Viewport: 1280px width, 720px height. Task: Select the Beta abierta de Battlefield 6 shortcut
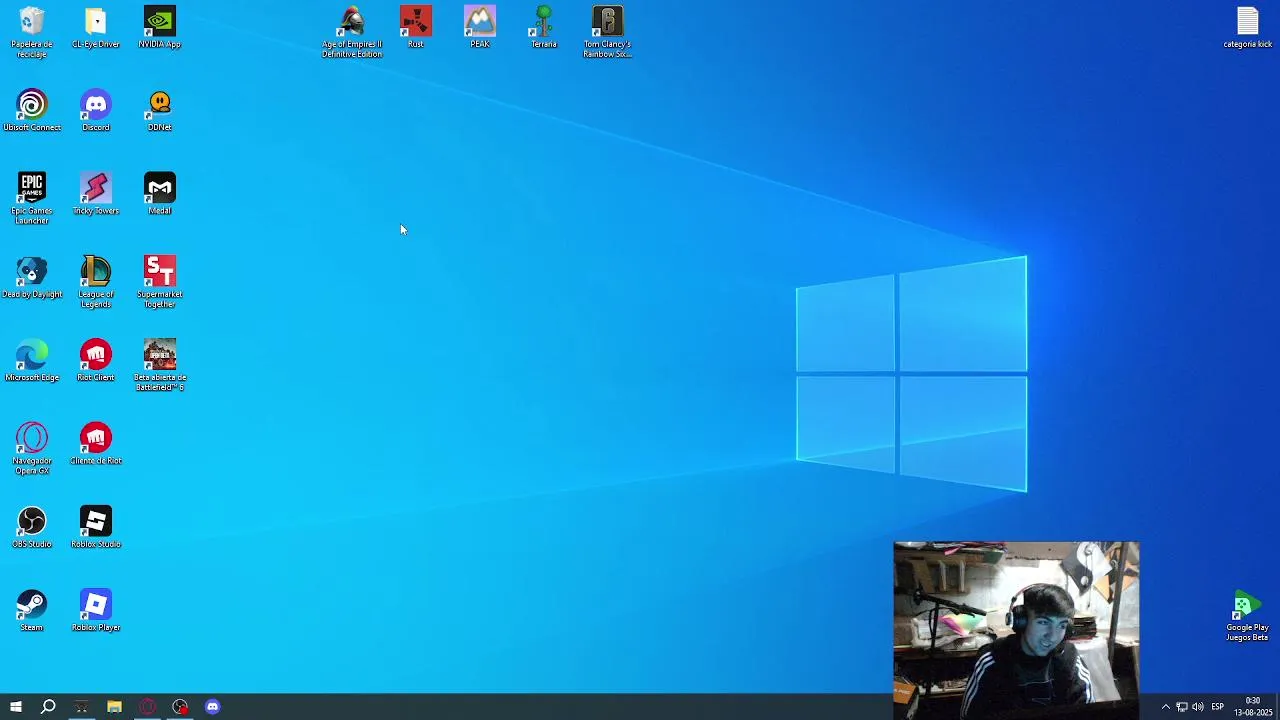(x=160, y=365)
